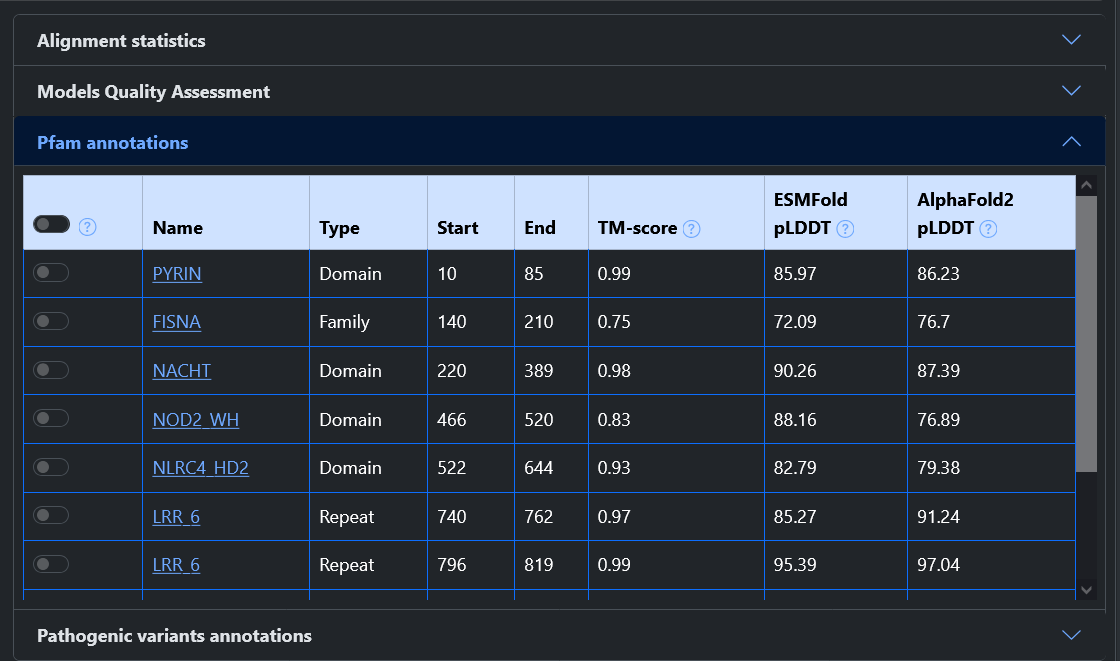Click the help icon beside the header toggle
The width and height of the screenshot is (1120, 661).
pos(87,227)
